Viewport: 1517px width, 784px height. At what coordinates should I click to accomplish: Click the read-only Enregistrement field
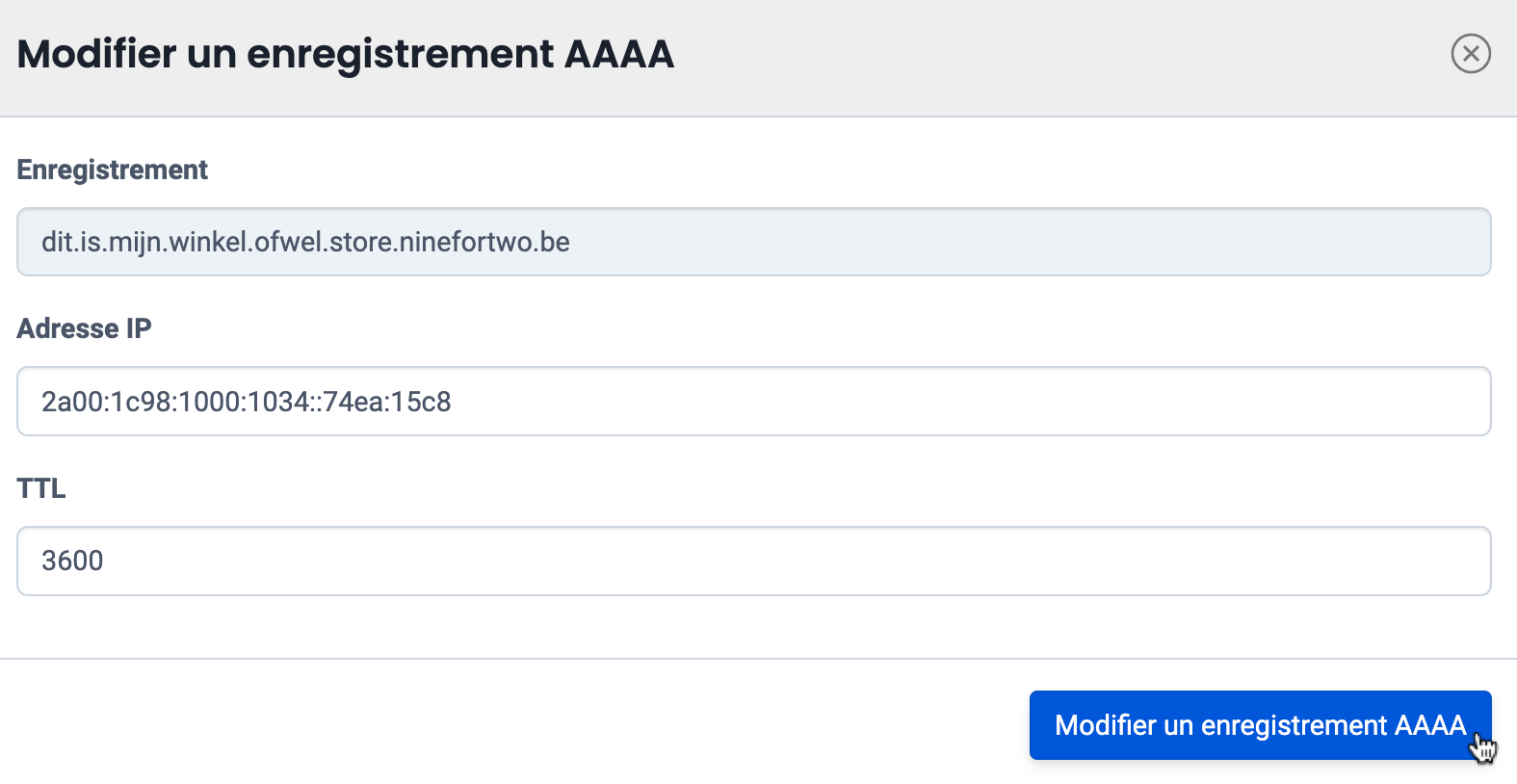[x=753, y=242]
